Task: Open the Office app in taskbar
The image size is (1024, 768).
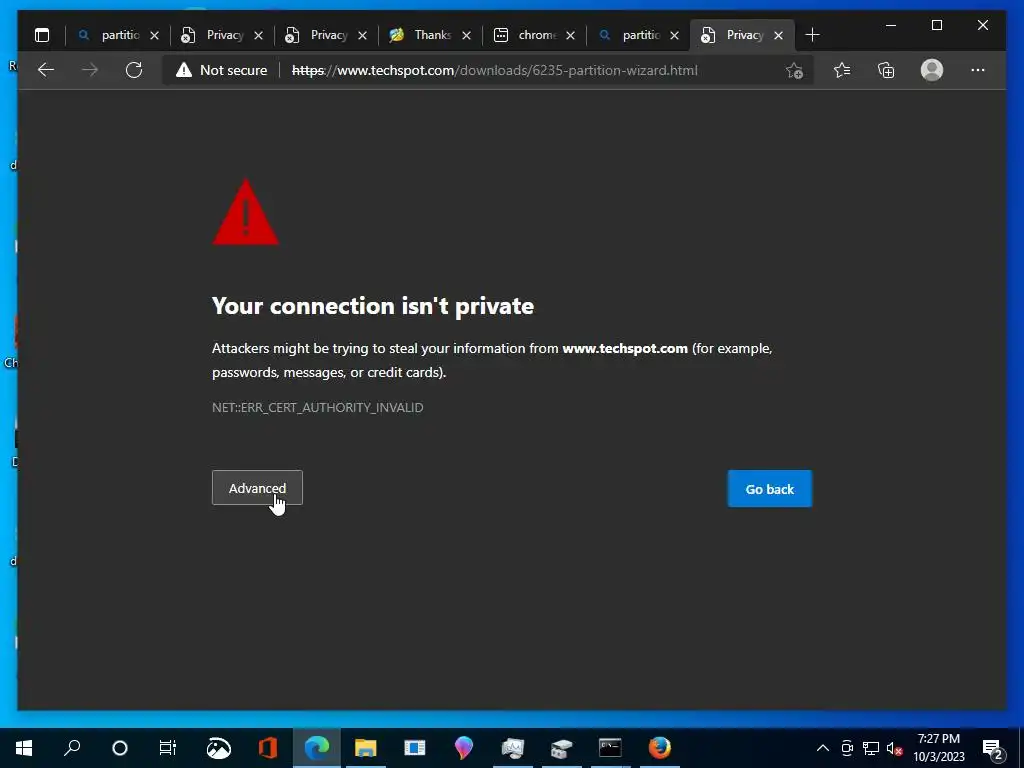Action: (268, 748)
